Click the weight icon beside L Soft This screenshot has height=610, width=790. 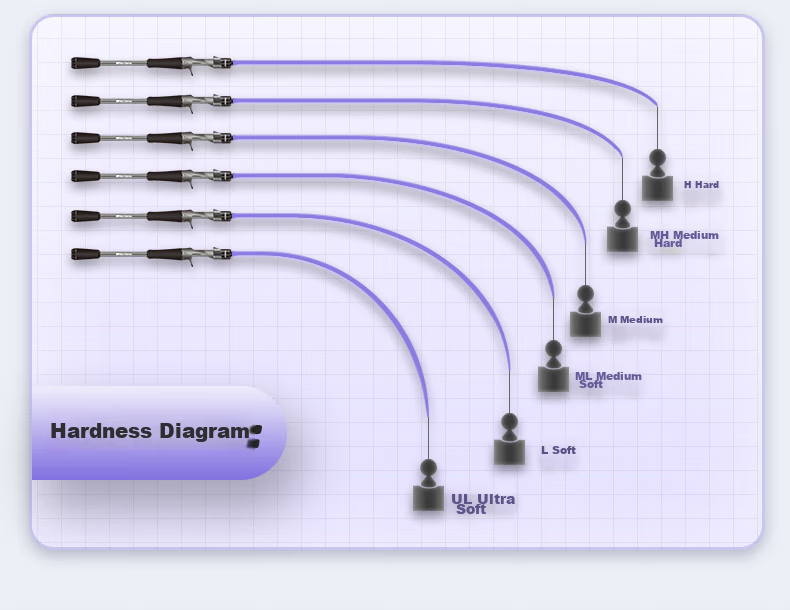coord(509,439)
